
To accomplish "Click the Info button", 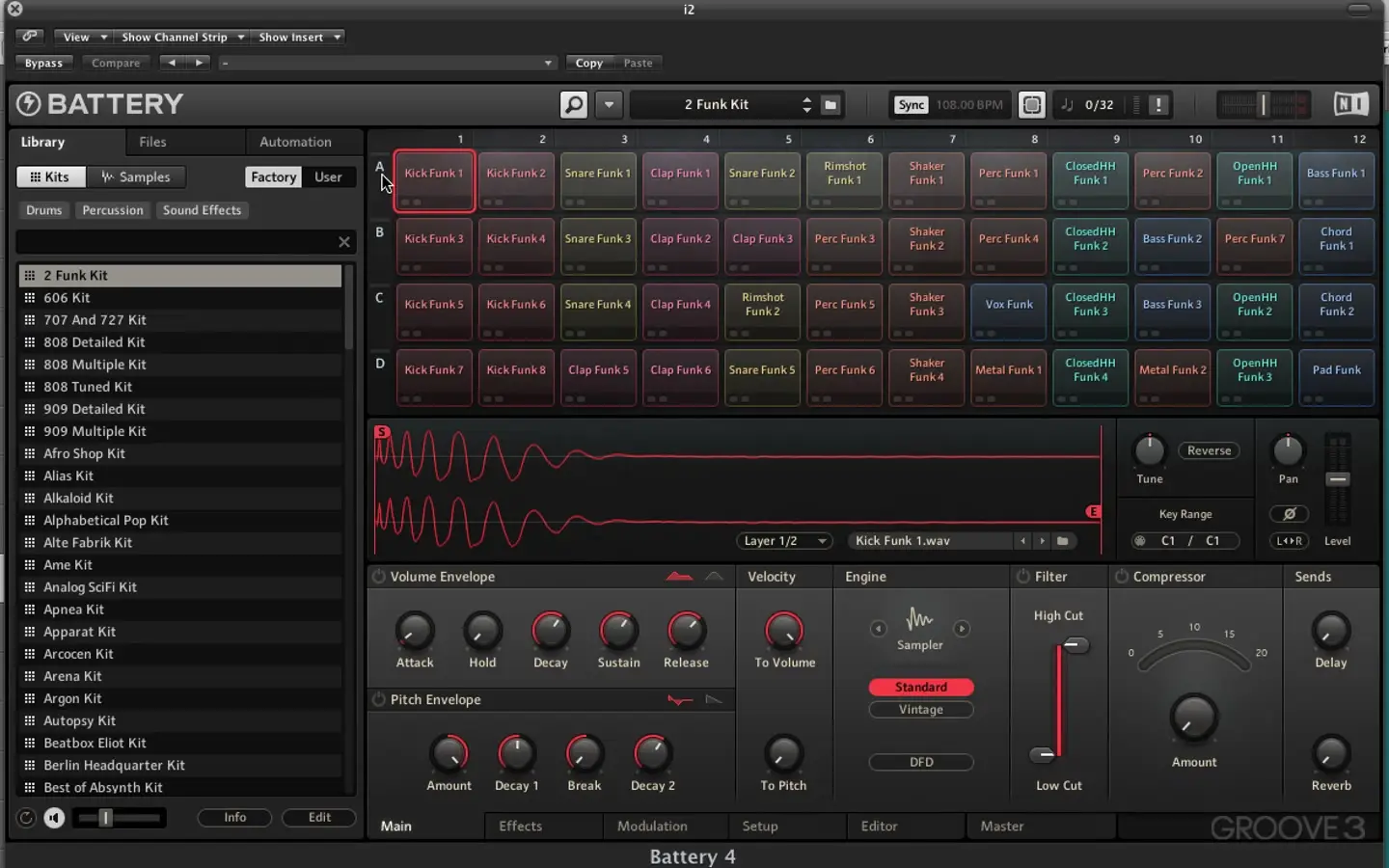I will (235, 818).
